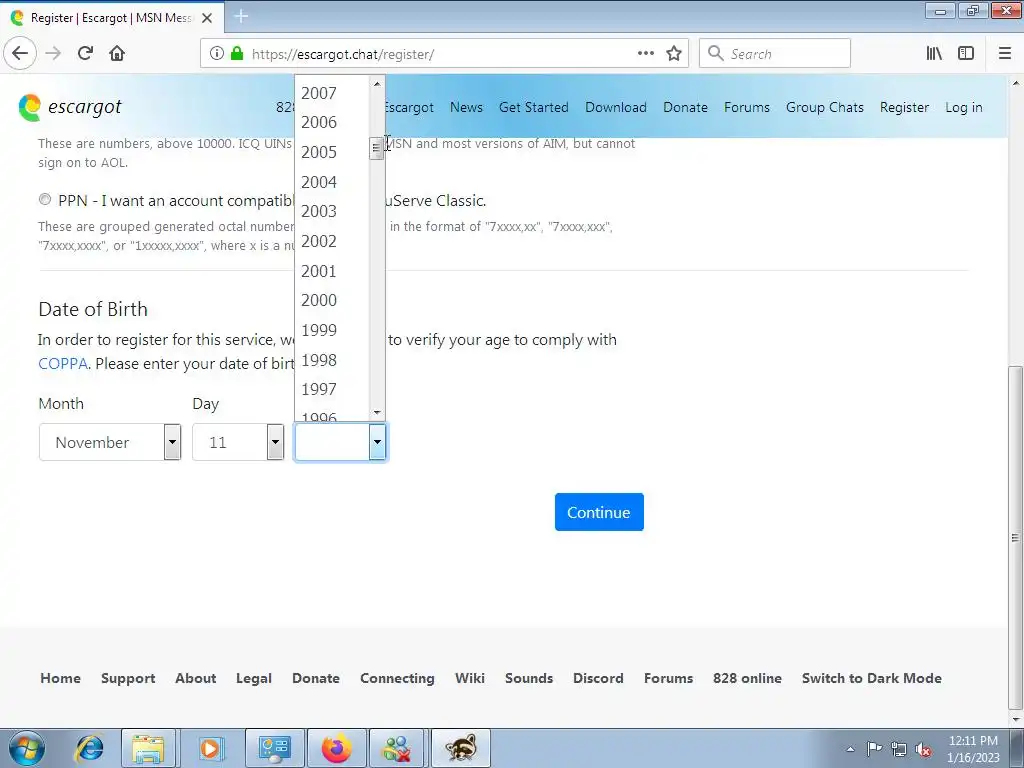Open the Firefox home page icon

(x=117, y=53)
